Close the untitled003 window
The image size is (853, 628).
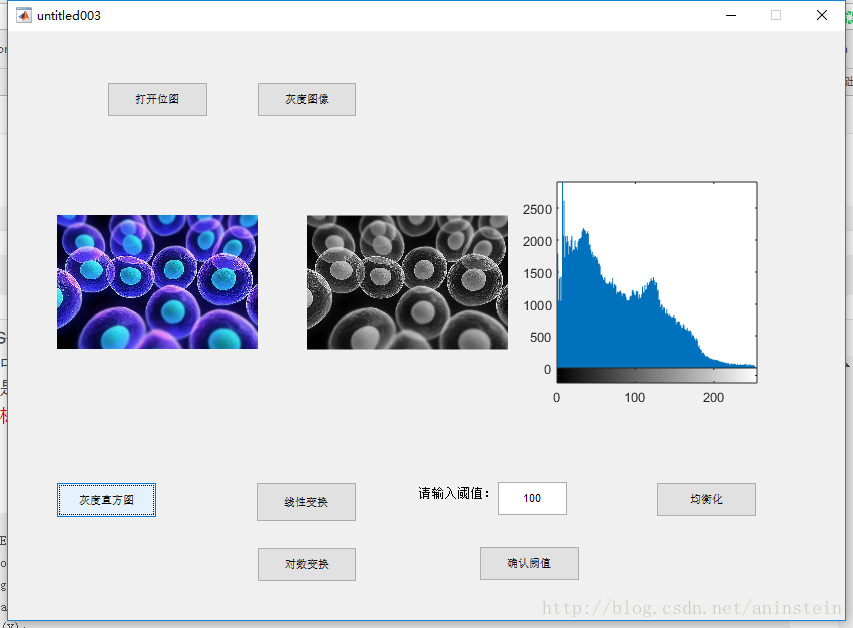pos(821,15)
